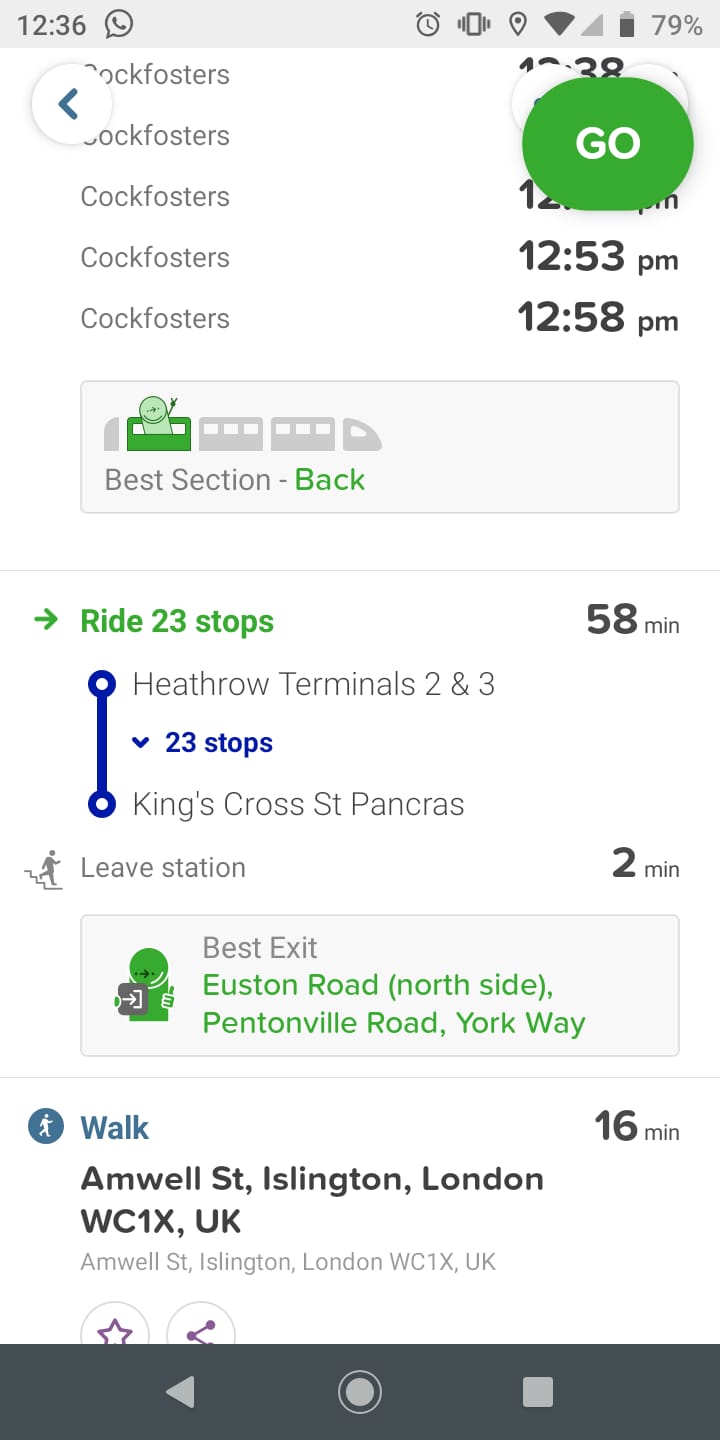The height and width of the screenshot is (1440, 720).
Task: Select the 12:53 pm Cockfosters departure
Action: 379,258
